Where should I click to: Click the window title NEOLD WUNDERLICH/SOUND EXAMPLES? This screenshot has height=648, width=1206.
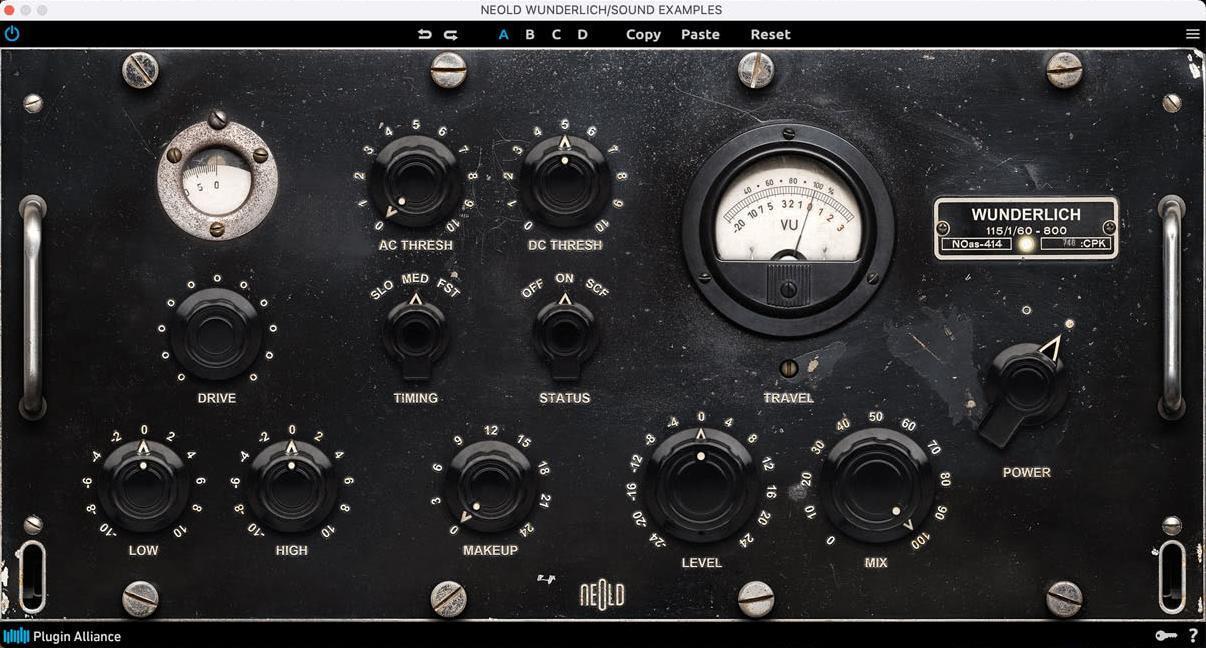601,10
